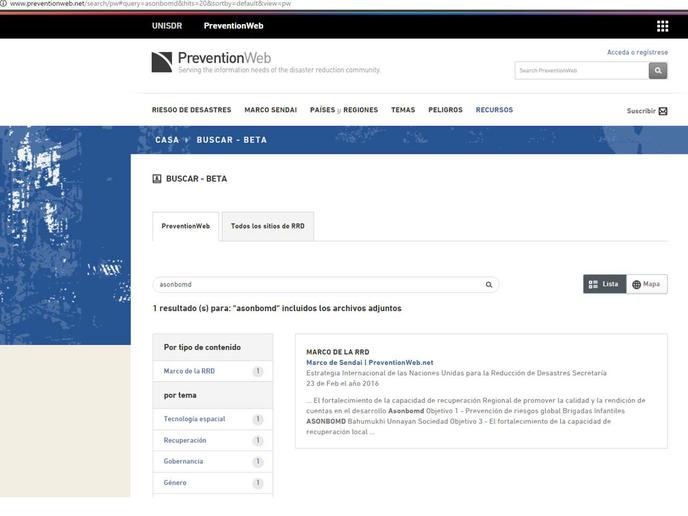688x516 pixels.
Task: Open Países y Regiones menu
Action: tap(344, 110)
